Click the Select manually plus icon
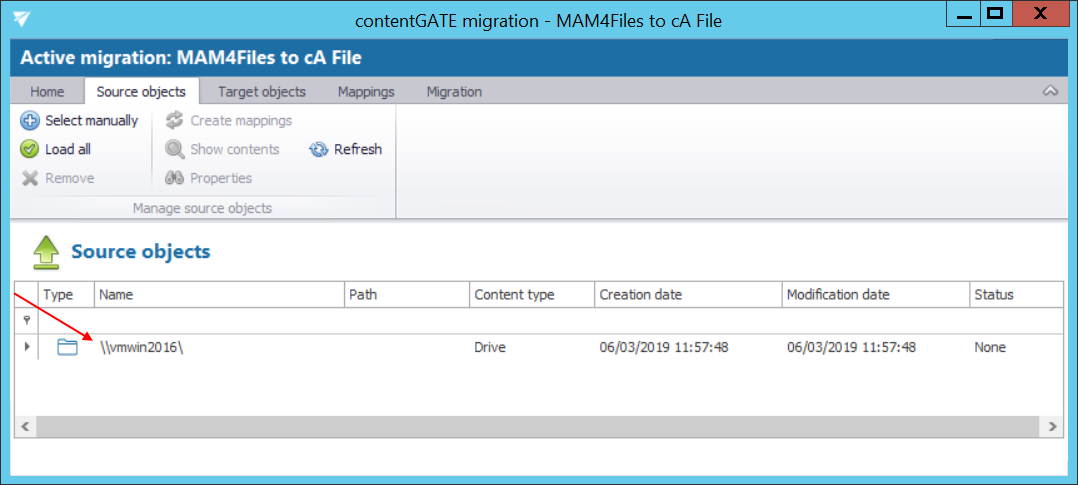The height and width of the screenshot is (485, 1078). (30, 121)
